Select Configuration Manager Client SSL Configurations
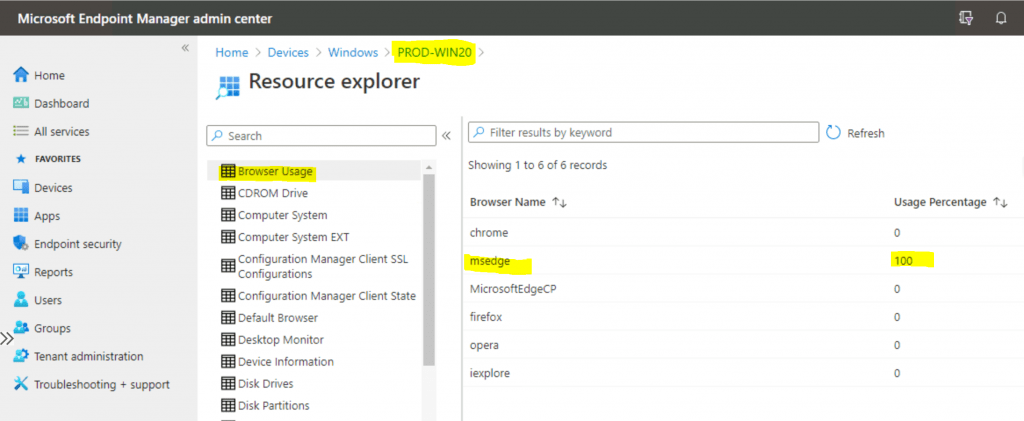This screenshot has height=421, width=1024. [x=323, y=266]
